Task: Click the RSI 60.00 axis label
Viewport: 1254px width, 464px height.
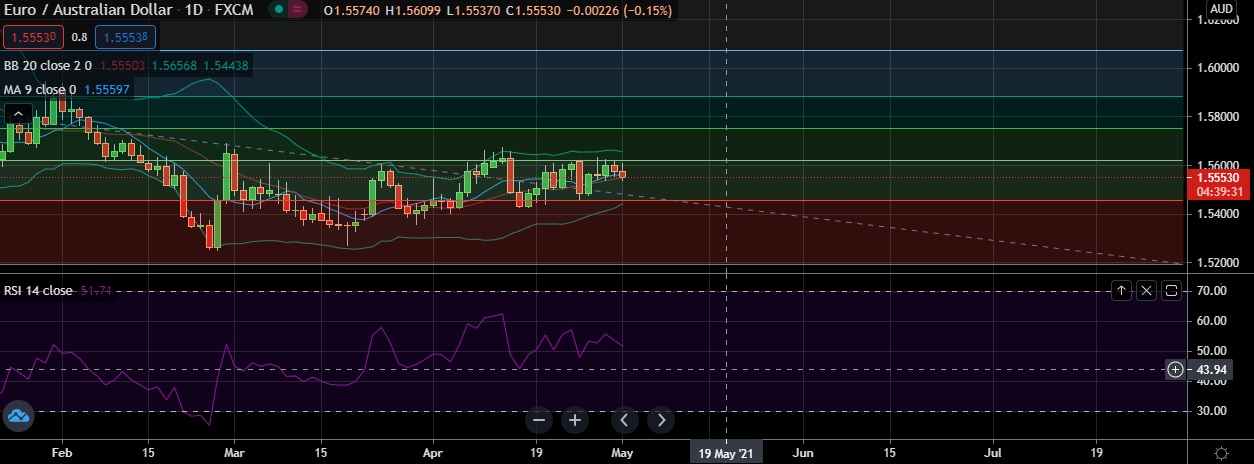Action: (1211, 321)
